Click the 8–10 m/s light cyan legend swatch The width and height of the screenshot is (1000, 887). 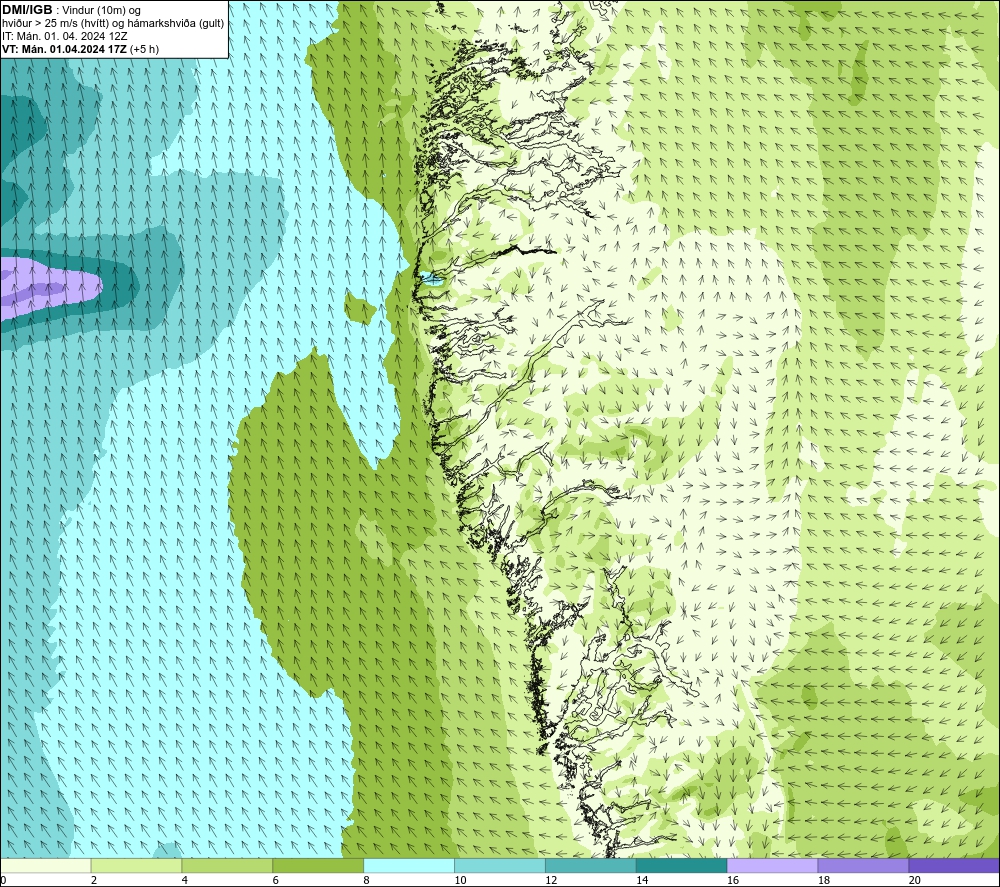409,866
